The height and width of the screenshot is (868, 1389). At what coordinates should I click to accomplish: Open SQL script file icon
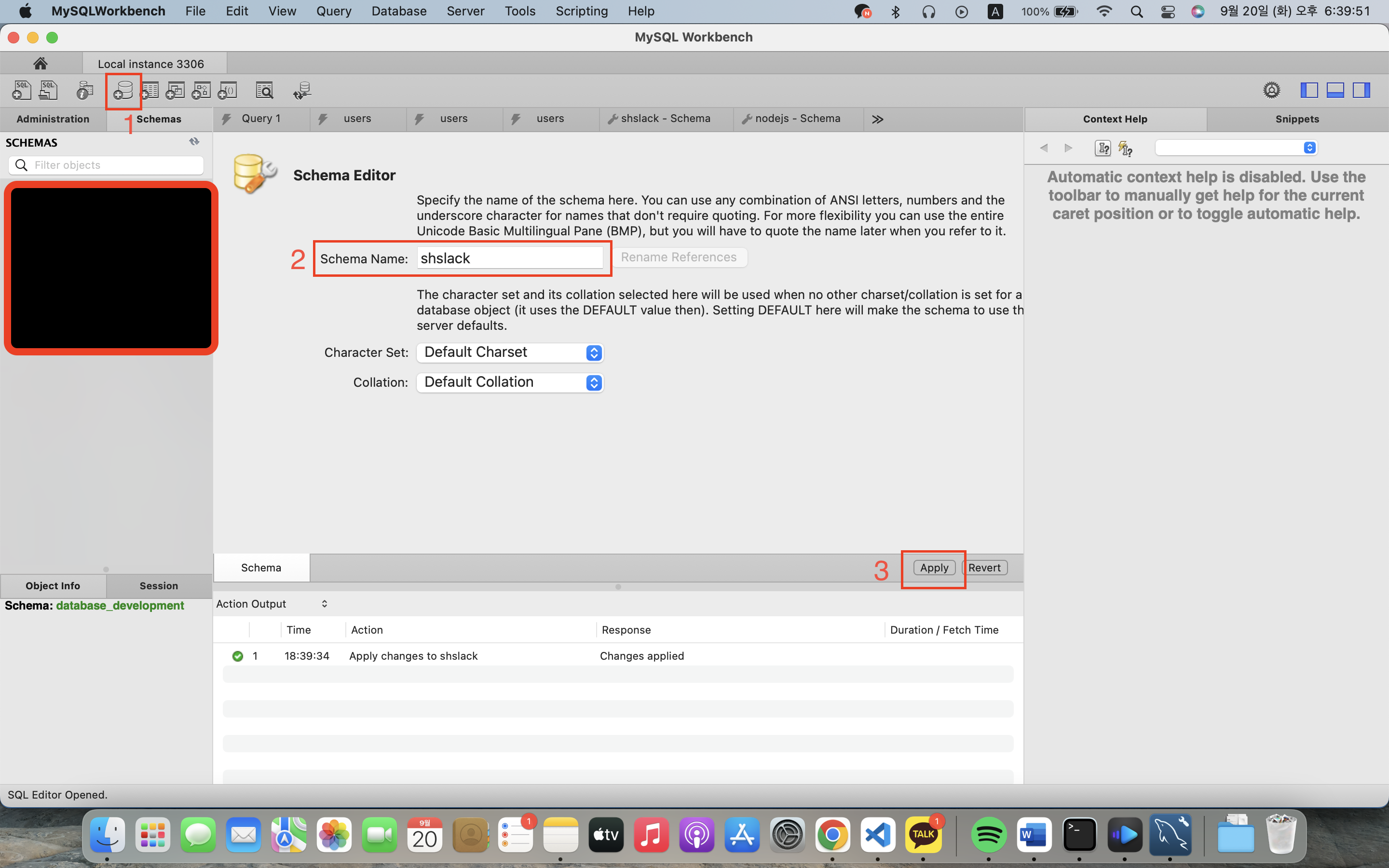click(48, 90)
